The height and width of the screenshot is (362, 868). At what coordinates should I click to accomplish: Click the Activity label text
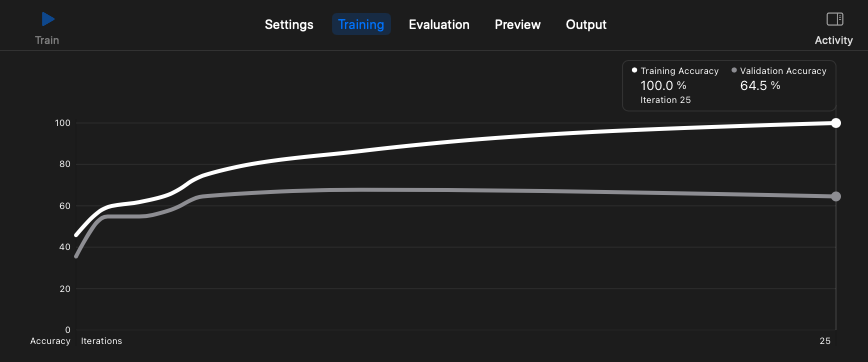[x=834, y=40]
